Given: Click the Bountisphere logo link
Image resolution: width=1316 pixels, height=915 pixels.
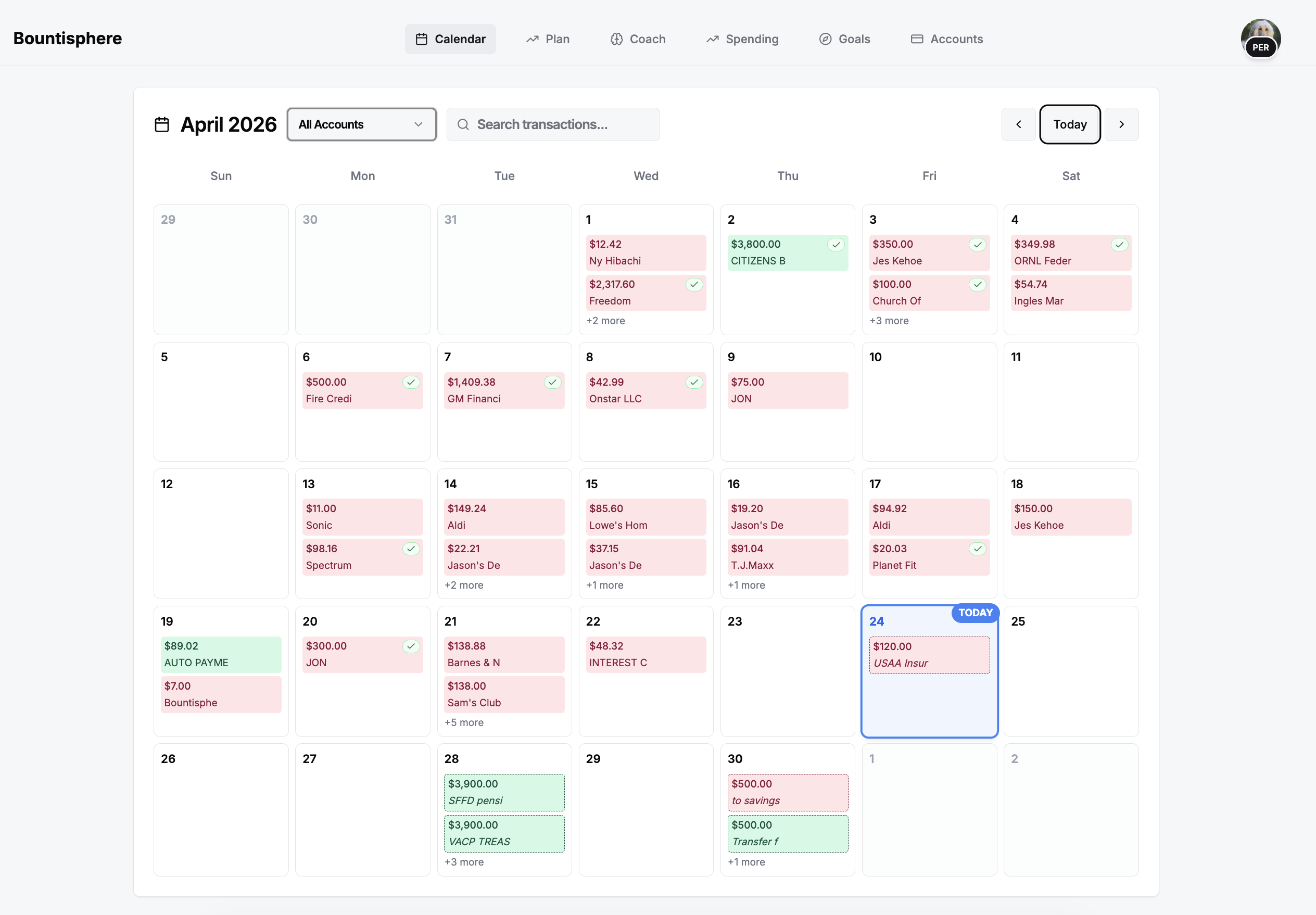Looking at the screenshot, I should click(x=68, y=39).
